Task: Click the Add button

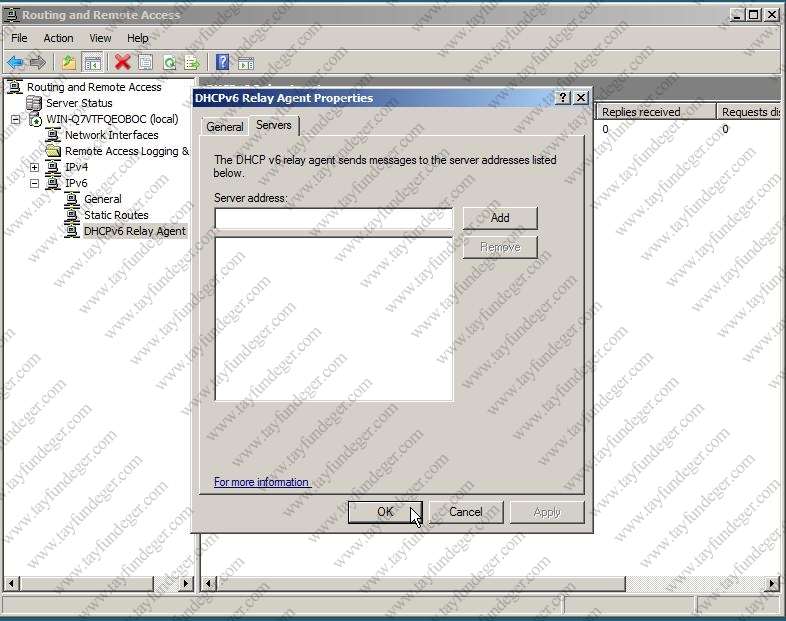Action: (x=500, y=218)
